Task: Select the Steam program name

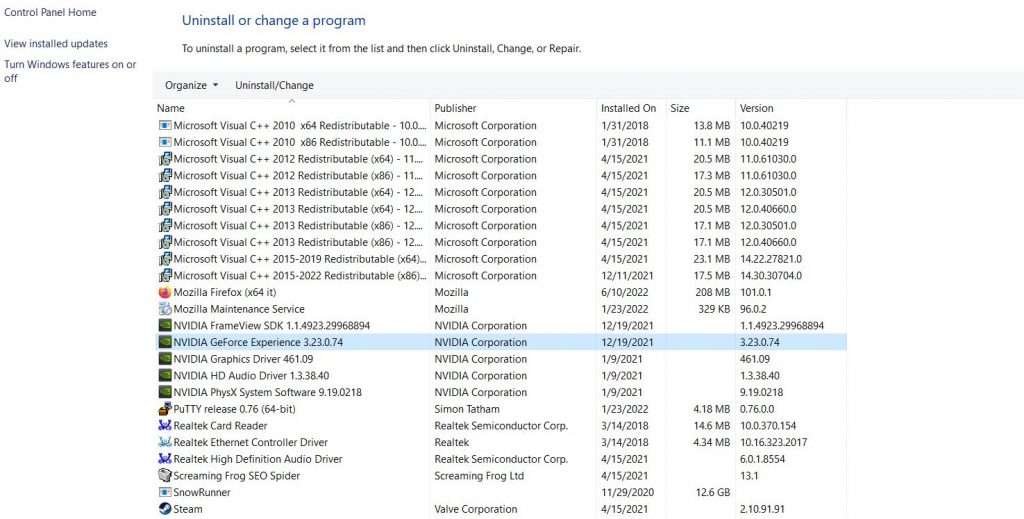Action: point(187,509)
